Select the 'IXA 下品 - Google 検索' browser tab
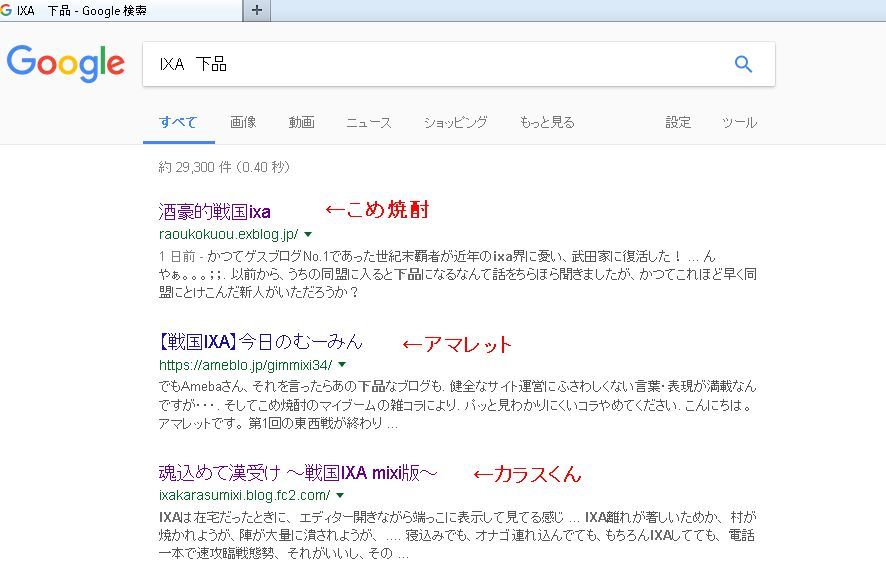 click(x=121, y=10)
